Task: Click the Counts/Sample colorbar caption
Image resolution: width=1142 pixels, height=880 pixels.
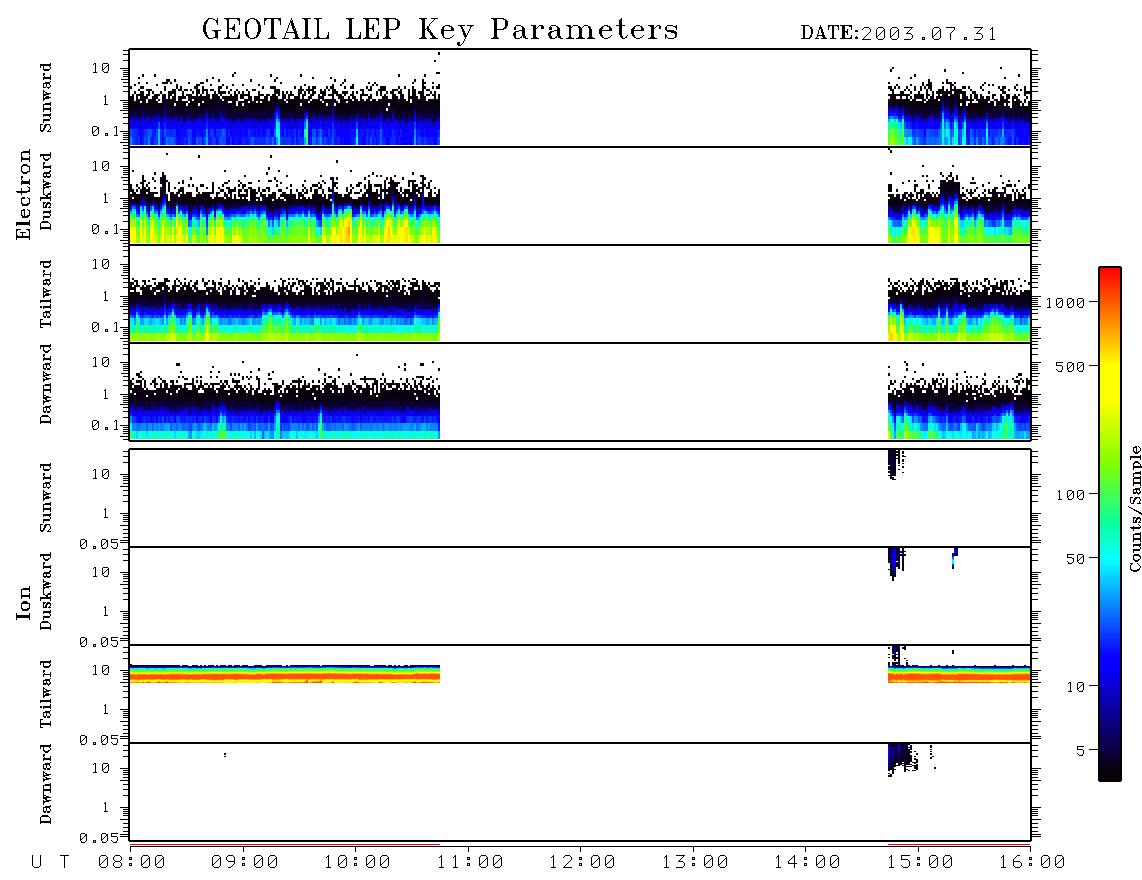Action: [1135, 508]
